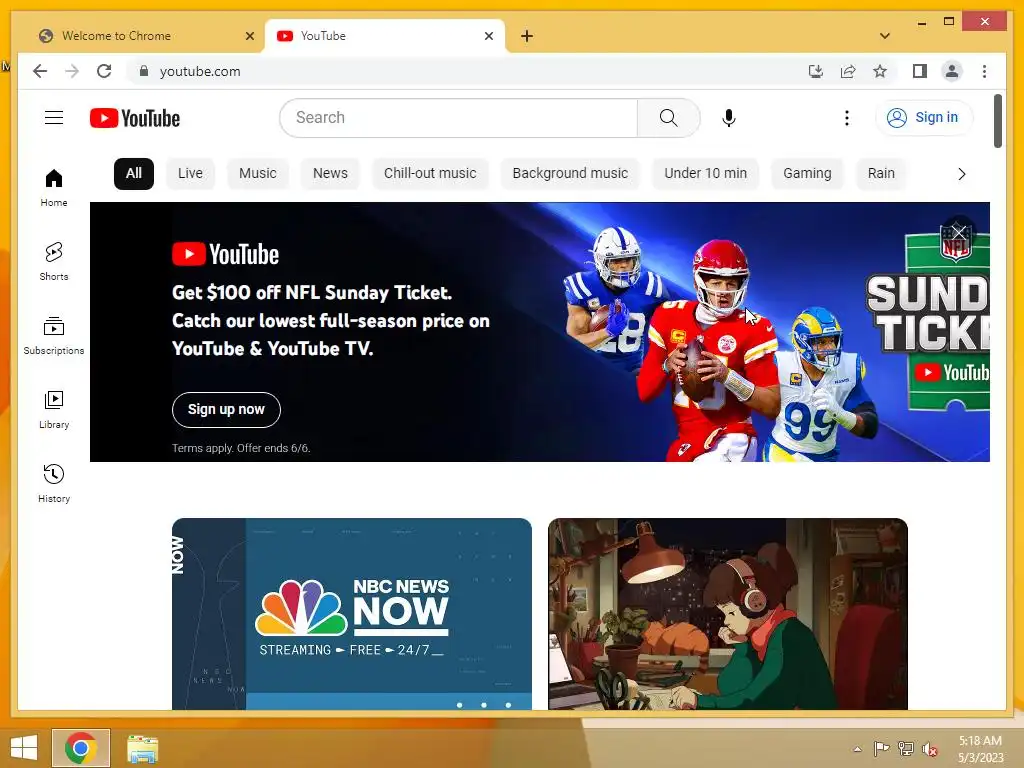The image size is (1024, 768).
Task: View site info via padlock icon
Action: pyautogui.click(x=144, y=71)
